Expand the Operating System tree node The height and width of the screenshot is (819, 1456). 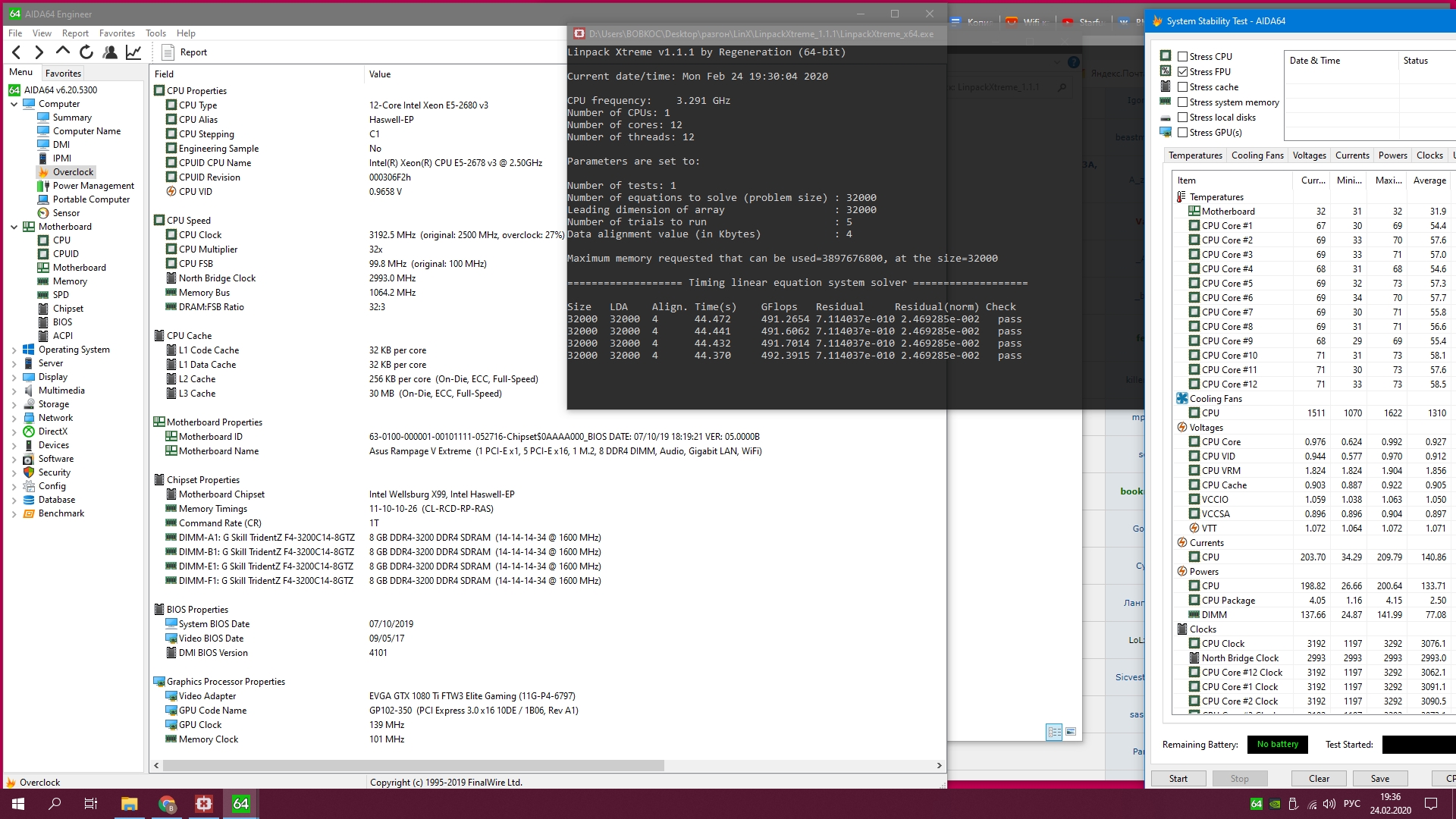tap(14, 350)
